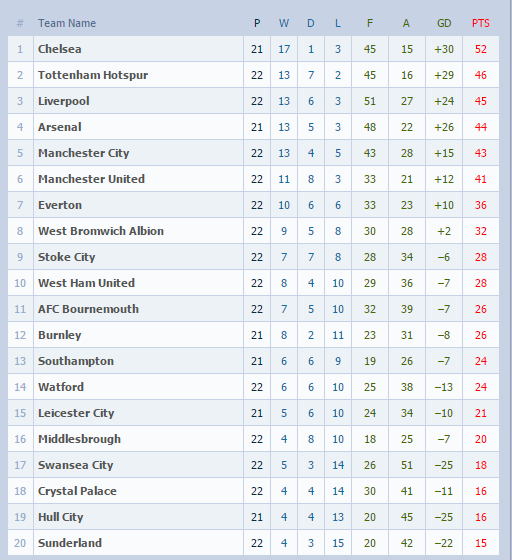Select Manchester United team name
The height and width of the screenshot is (560, 512).
click(91, 179)
